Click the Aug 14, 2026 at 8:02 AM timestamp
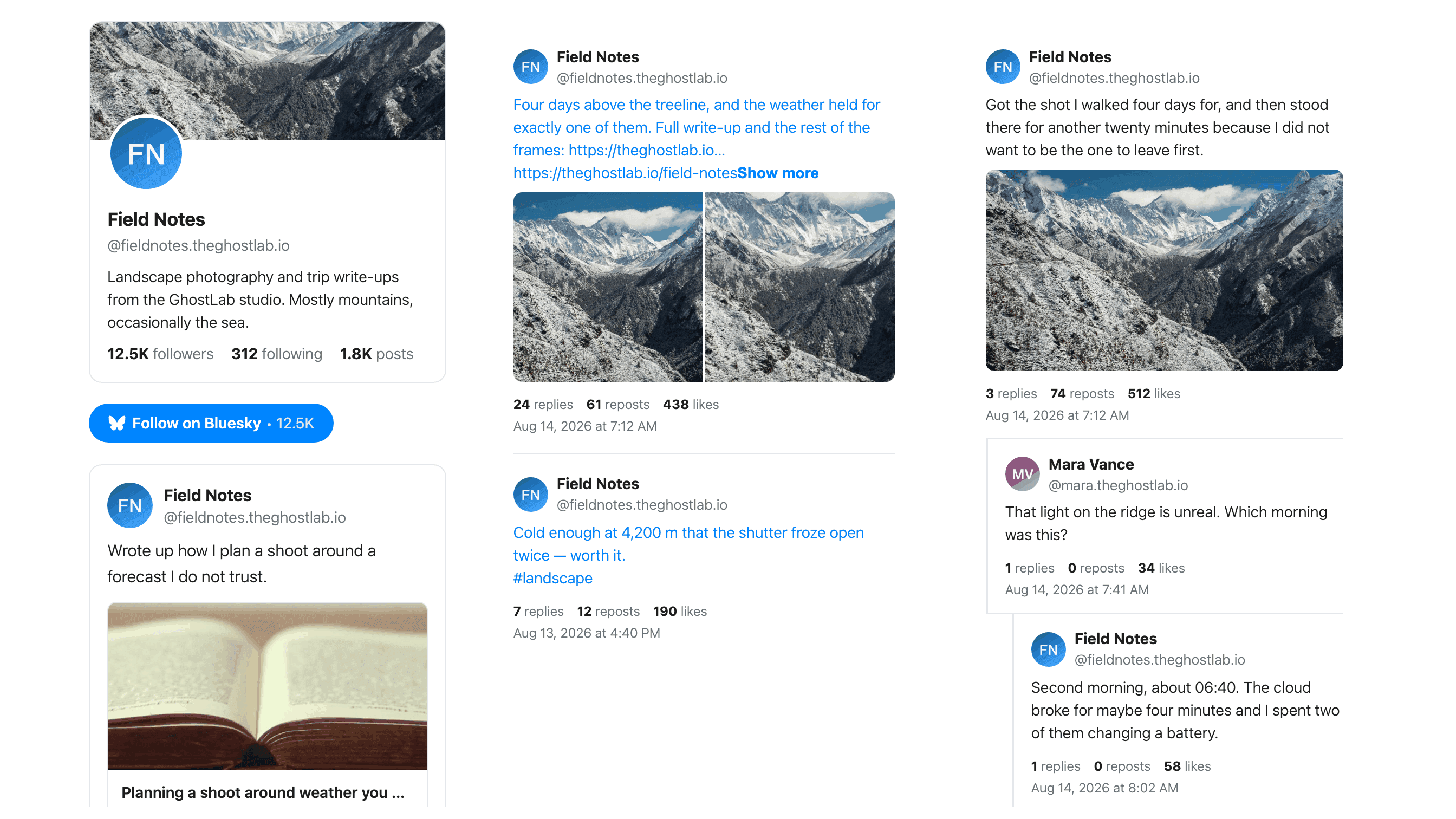The image size is (1456, 819). pos(1104,788)
